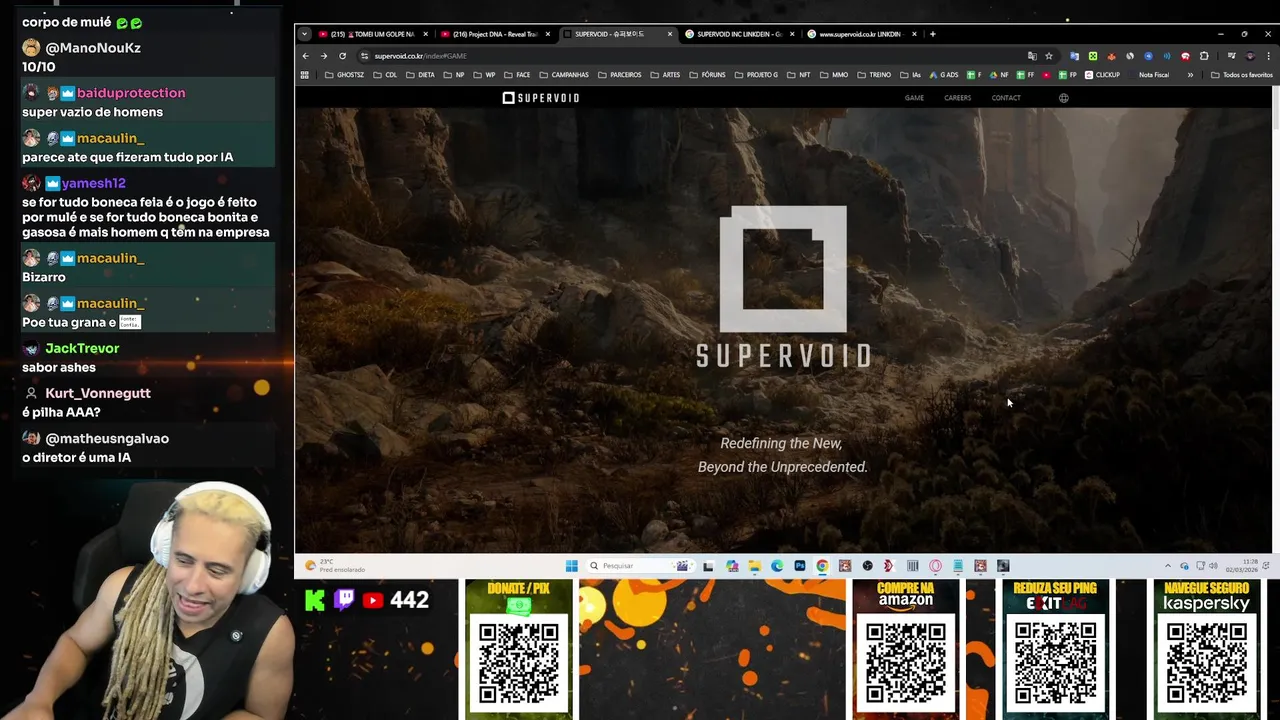Click the Compre na Amazon QR code

[905, 662]
